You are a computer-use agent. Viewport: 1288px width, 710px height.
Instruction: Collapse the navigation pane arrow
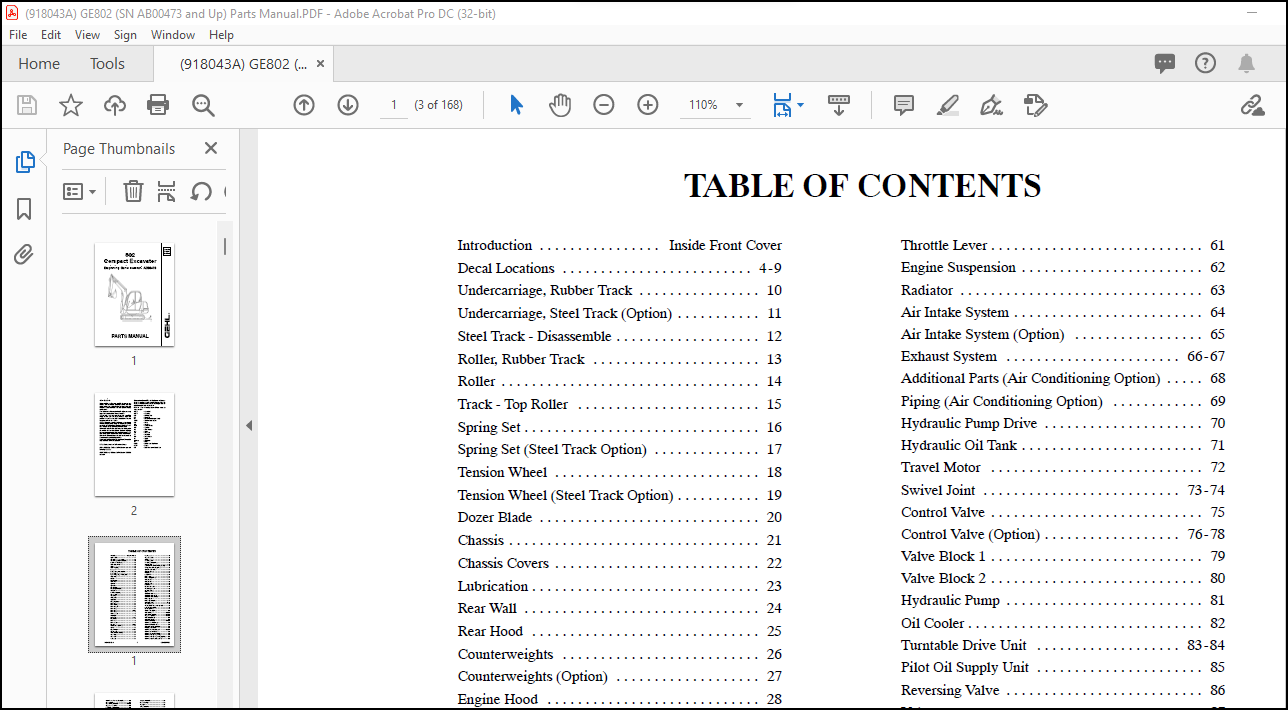(x=249, y=426)
